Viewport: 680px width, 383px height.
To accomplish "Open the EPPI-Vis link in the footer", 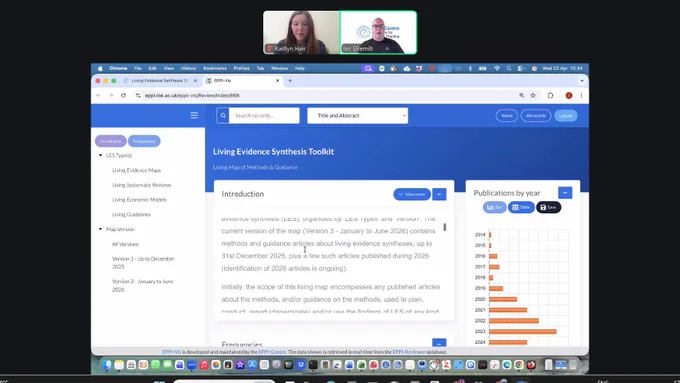I will click(172, 352).
